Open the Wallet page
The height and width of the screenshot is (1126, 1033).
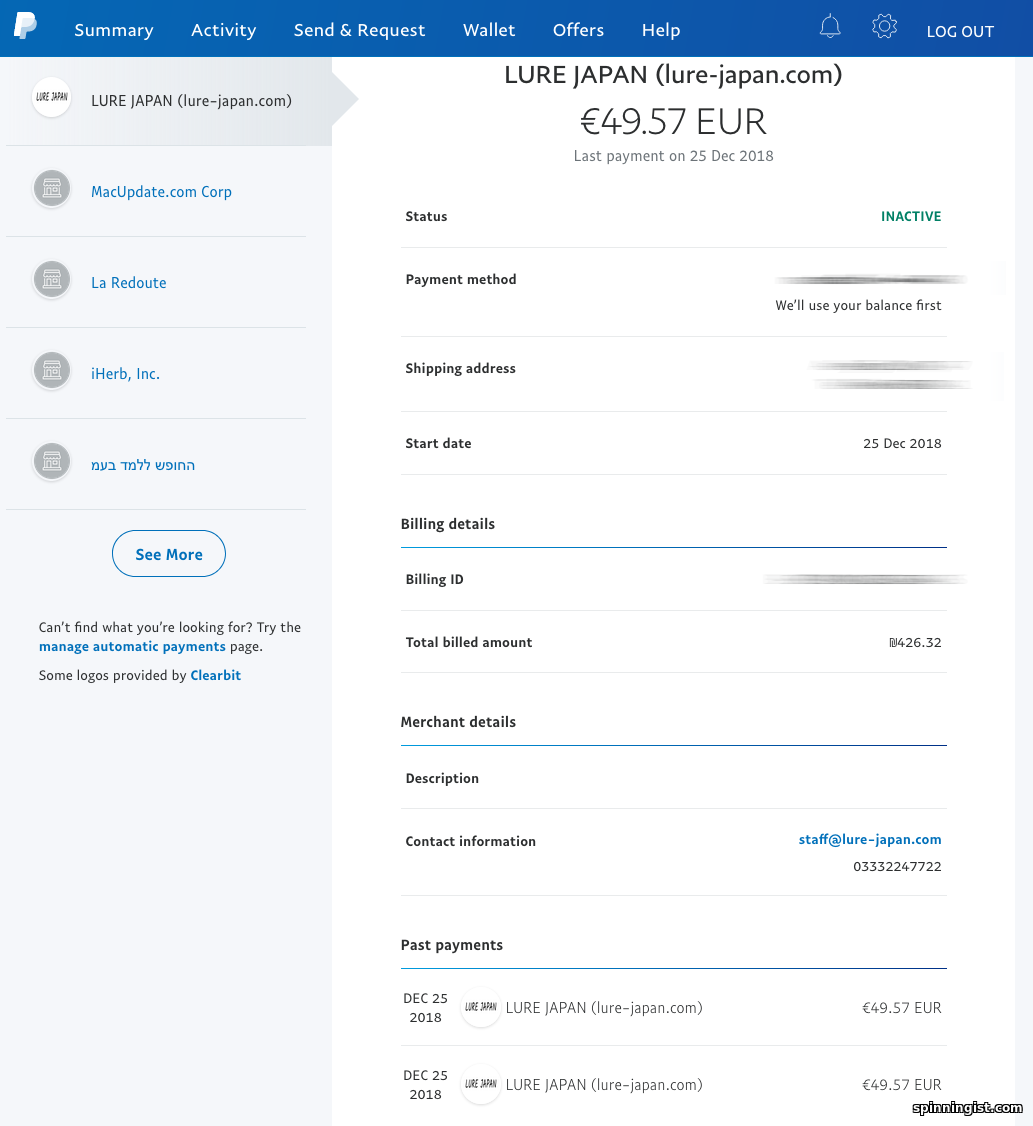point(489,30)
